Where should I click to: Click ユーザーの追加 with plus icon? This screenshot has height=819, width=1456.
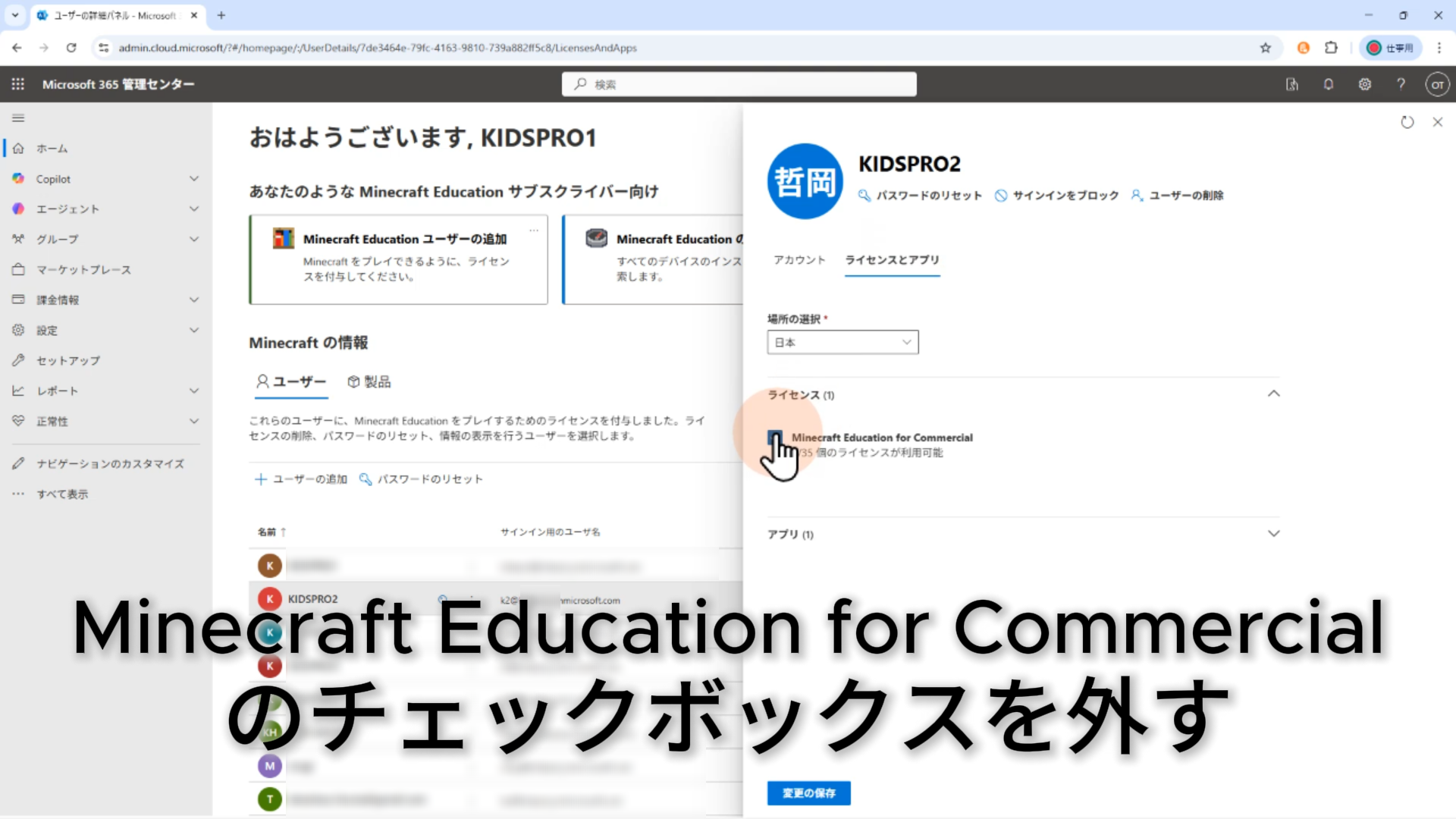(301, 479)
